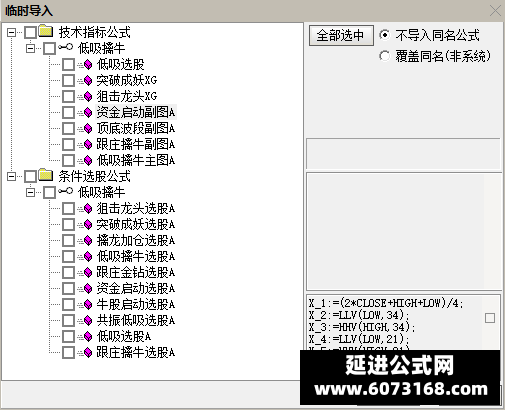Click the magenta diamond icon beside 突破成妖XG

(88, 80)
